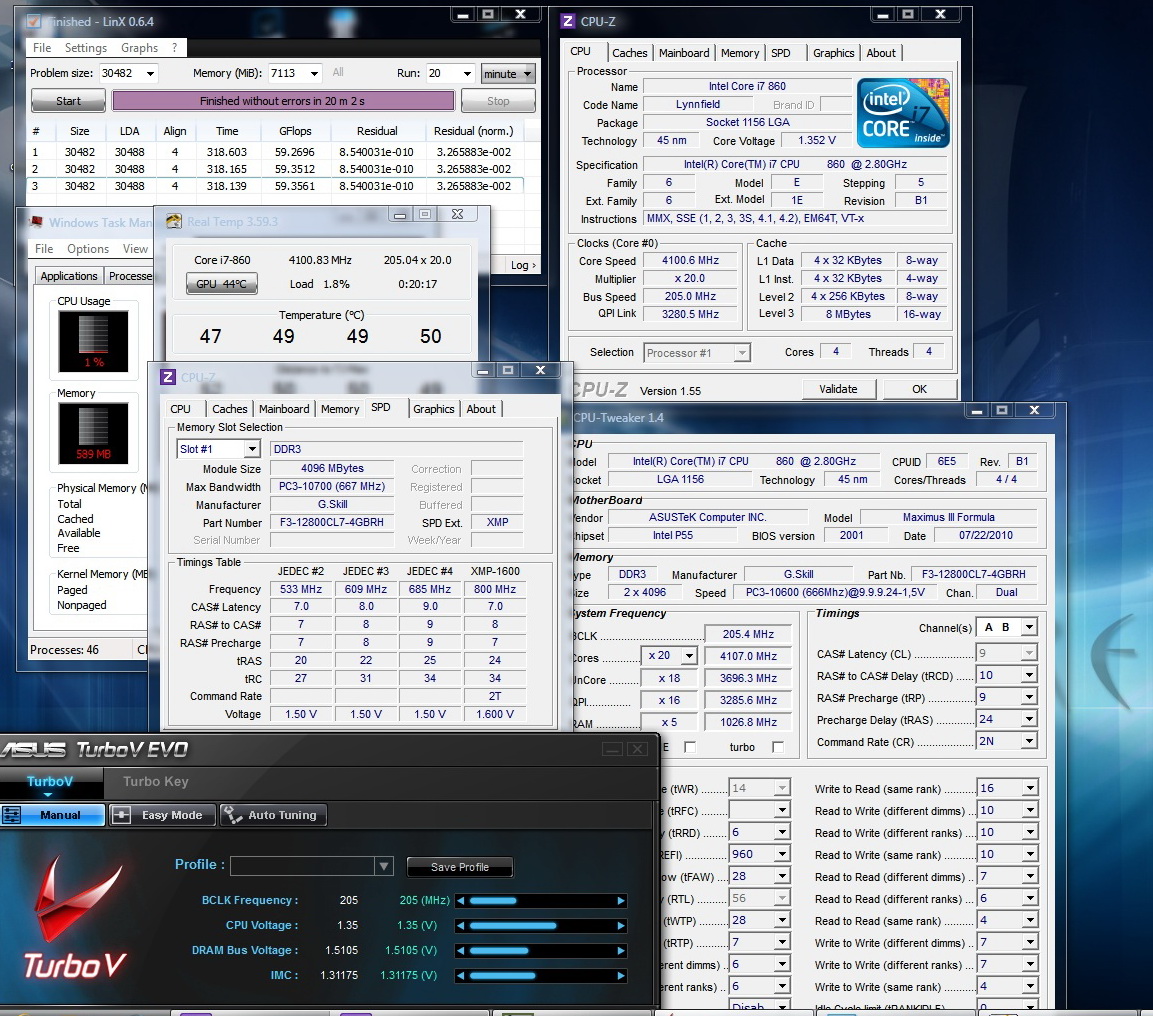Open the Precharge Delay (tRAS) dropdown
This screenshot has width=1153, height=1016.
pyautogui.click(x=1029, y=719)
